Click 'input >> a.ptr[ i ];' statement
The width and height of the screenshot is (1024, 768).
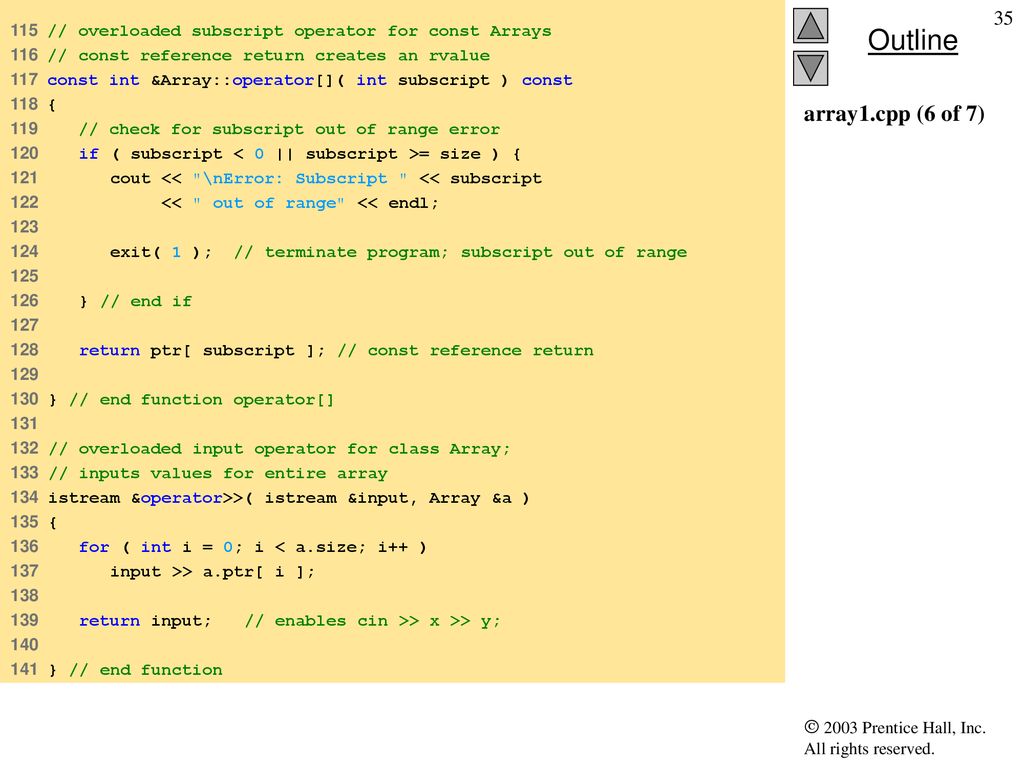(212, 572)
